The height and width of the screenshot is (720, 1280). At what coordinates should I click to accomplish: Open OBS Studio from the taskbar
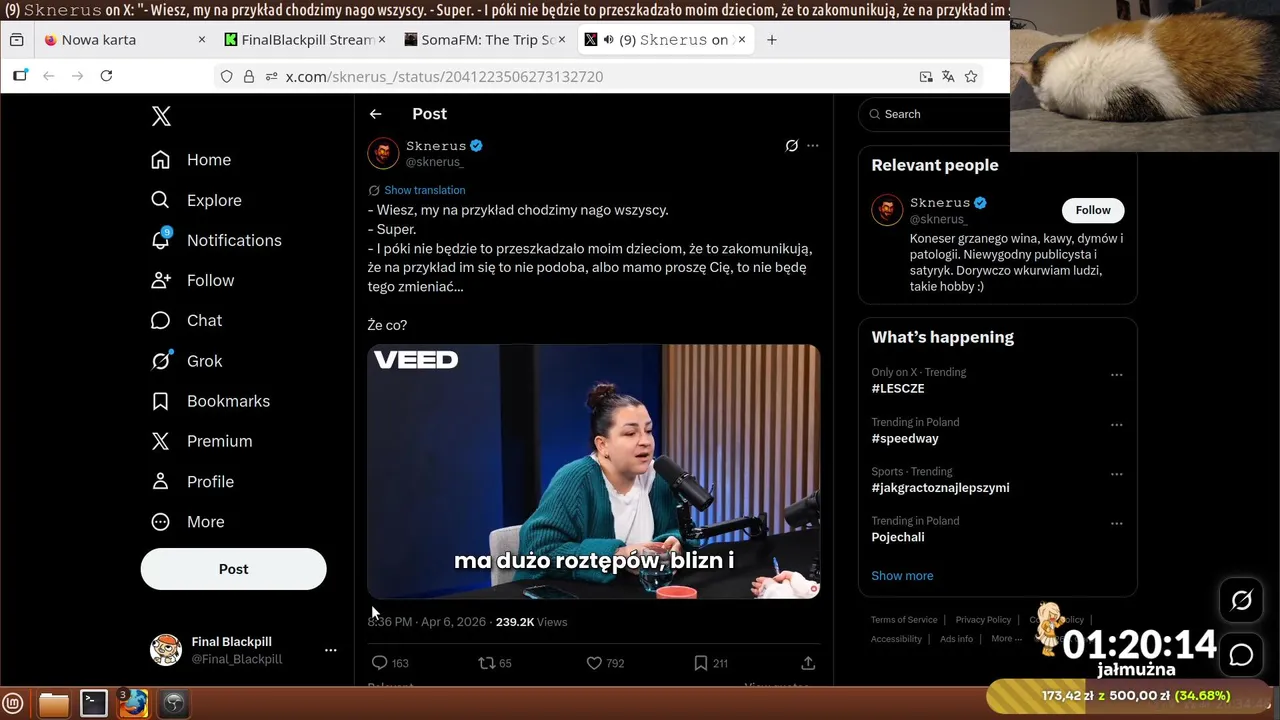click(x=173, y=704)
